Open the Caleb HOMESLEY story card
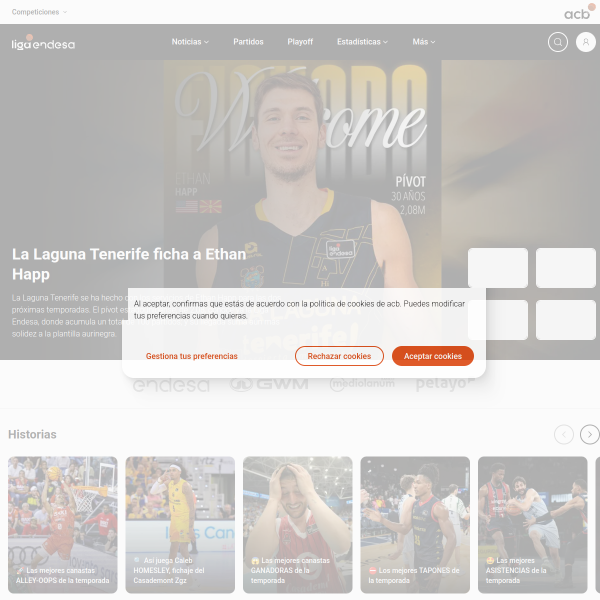Screen dimensions: 600x600 [x=180, y=525]
